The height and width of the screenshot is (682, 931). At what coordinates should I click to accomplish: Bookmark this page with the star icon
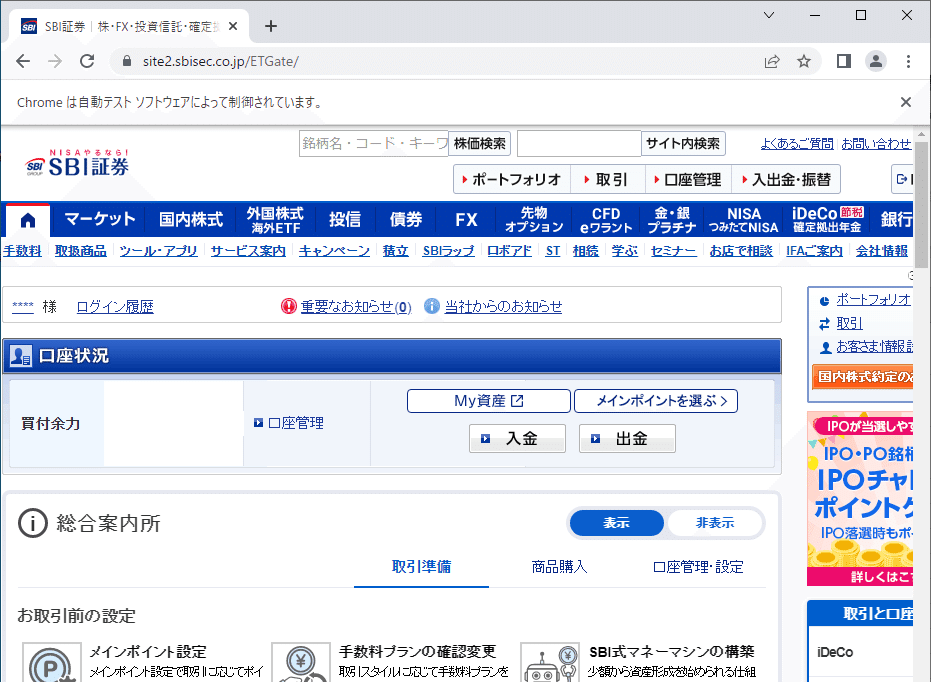pos(804,61)
